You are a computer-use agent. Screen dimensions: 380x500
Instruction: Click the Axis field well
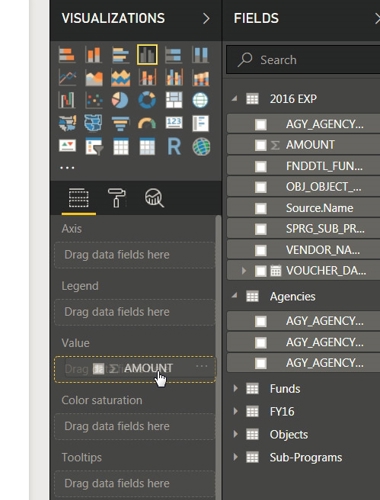click(x=134, y=255)
